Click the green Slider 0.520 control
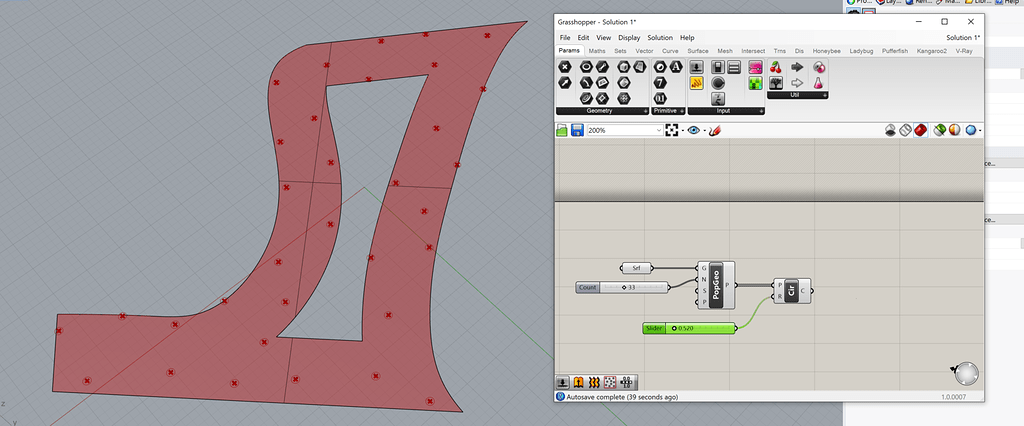Screen dimensions: 1024x426 point(689,328)
